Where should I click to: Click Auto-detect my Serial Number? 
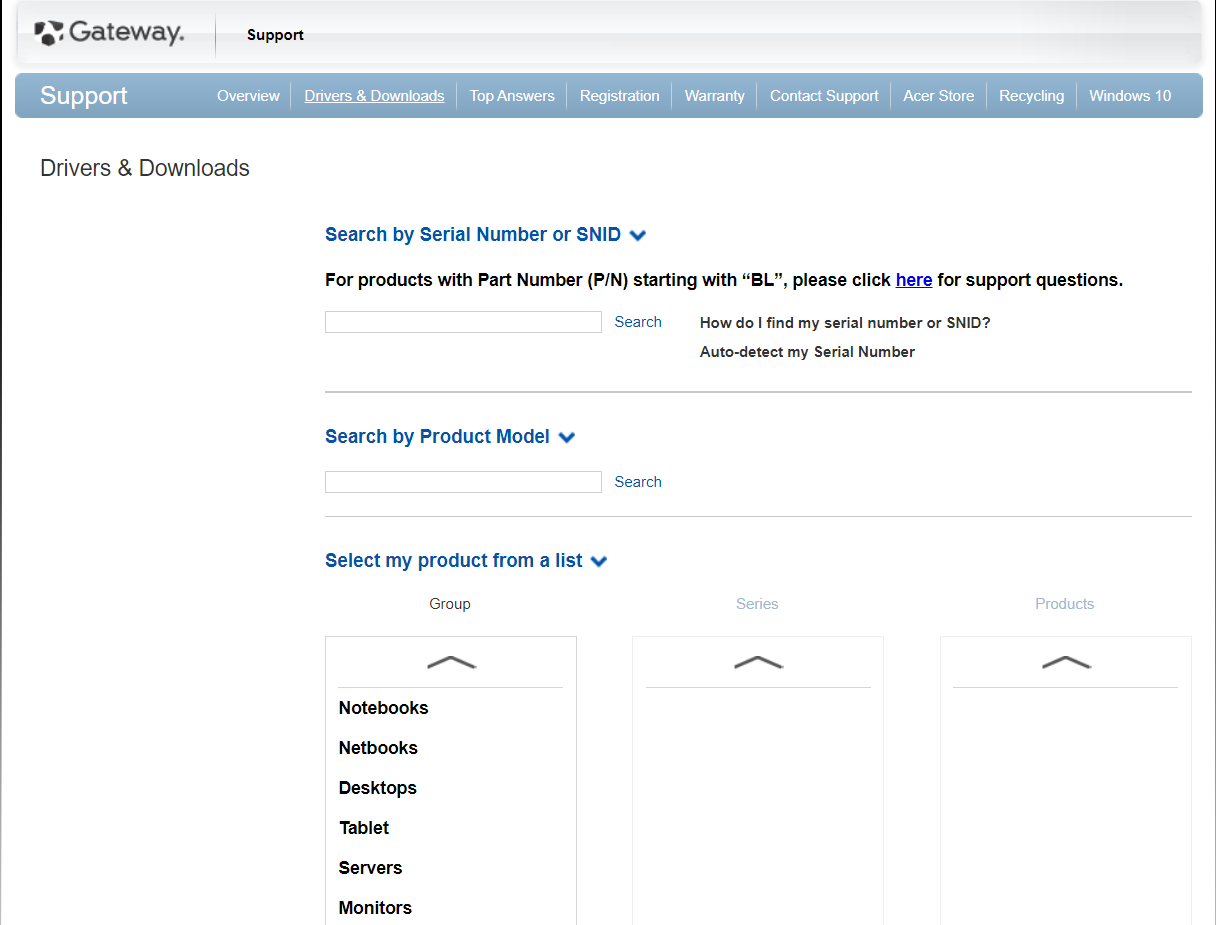807,352
